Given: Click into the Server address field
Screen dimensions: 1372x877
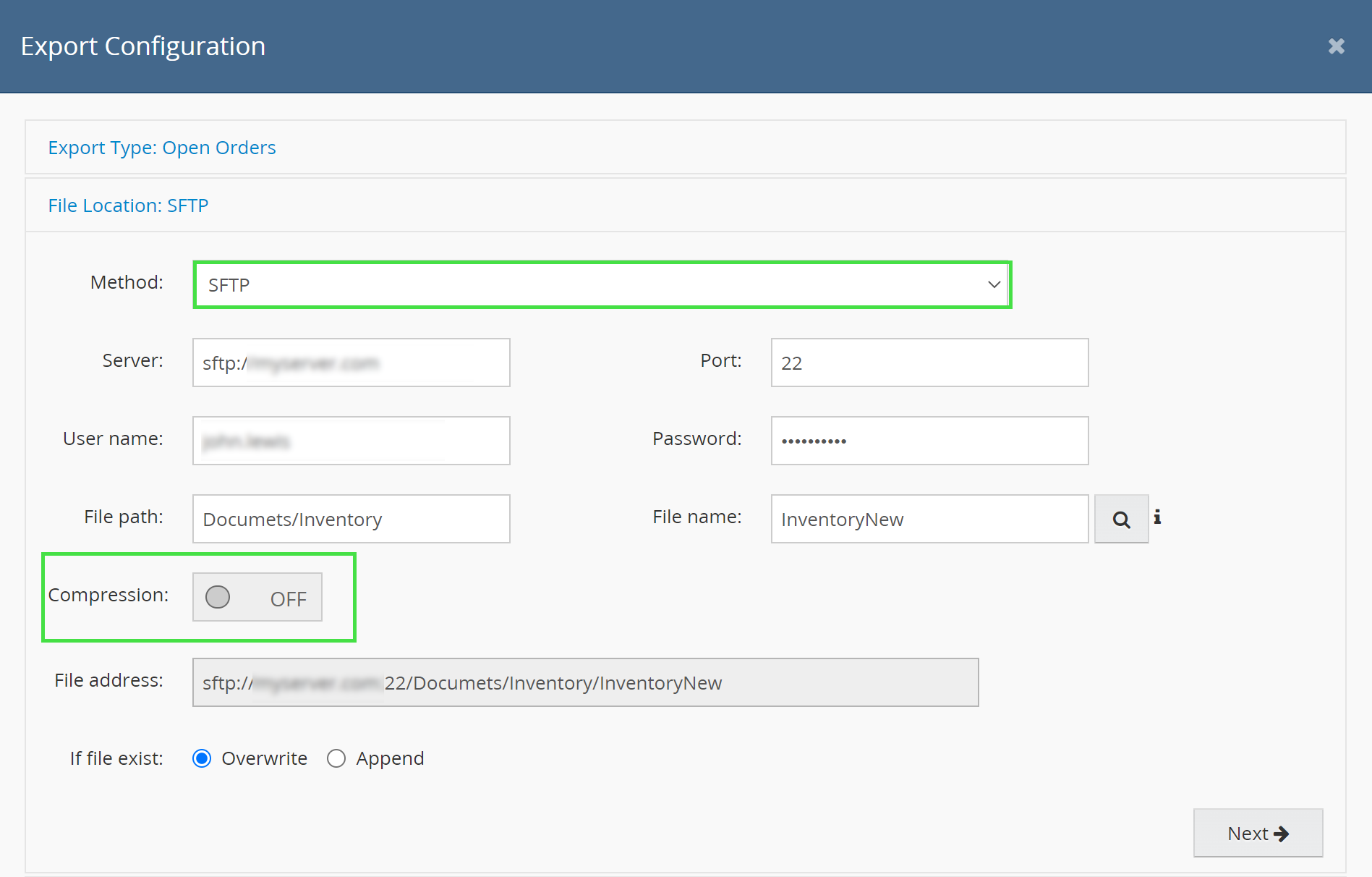Looking at the screenshot, I should click(351, 363).
